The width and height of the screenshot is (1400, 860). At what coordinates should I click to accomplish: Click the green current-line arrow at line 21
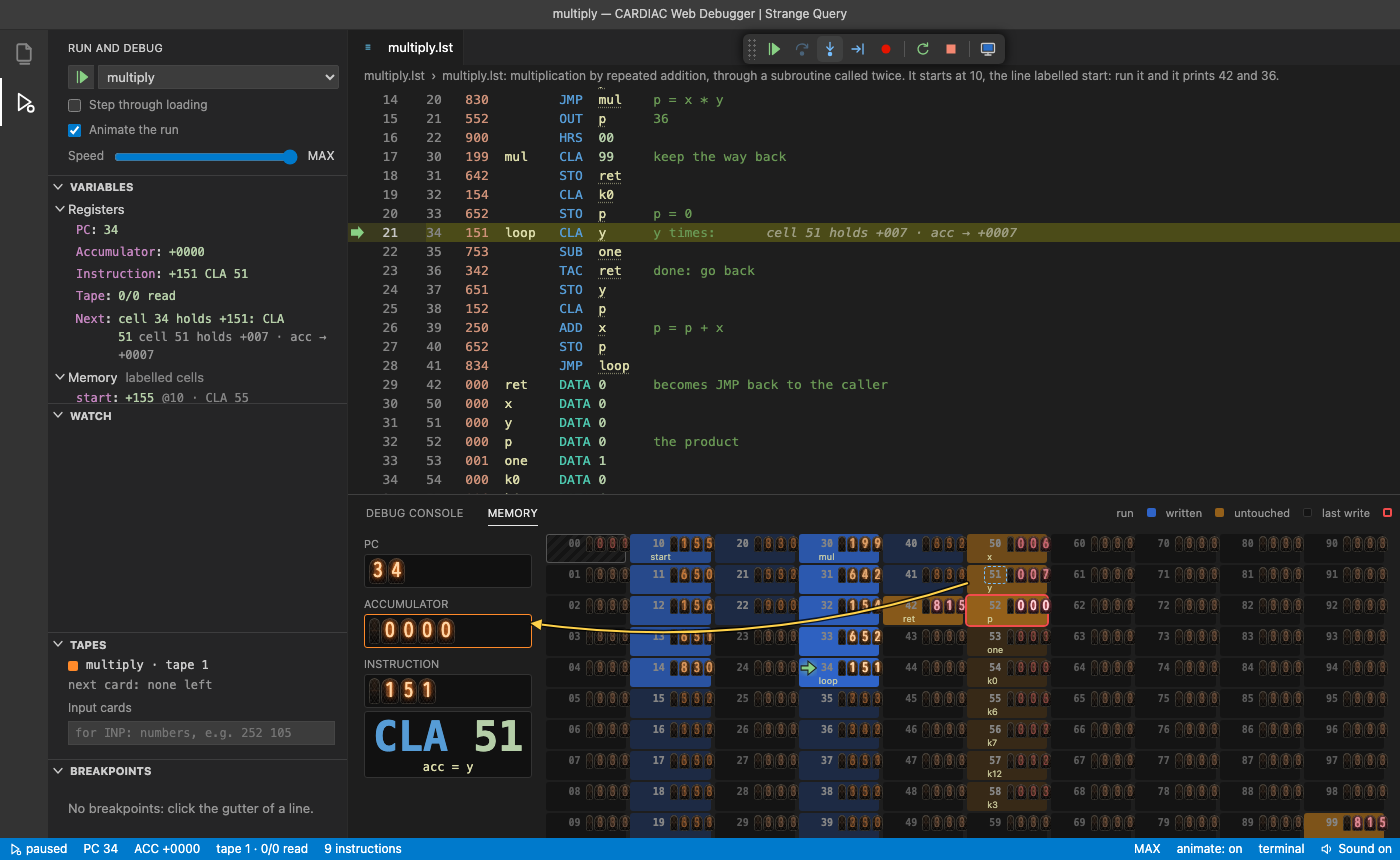pyautogui.click(x=358, y=233)
